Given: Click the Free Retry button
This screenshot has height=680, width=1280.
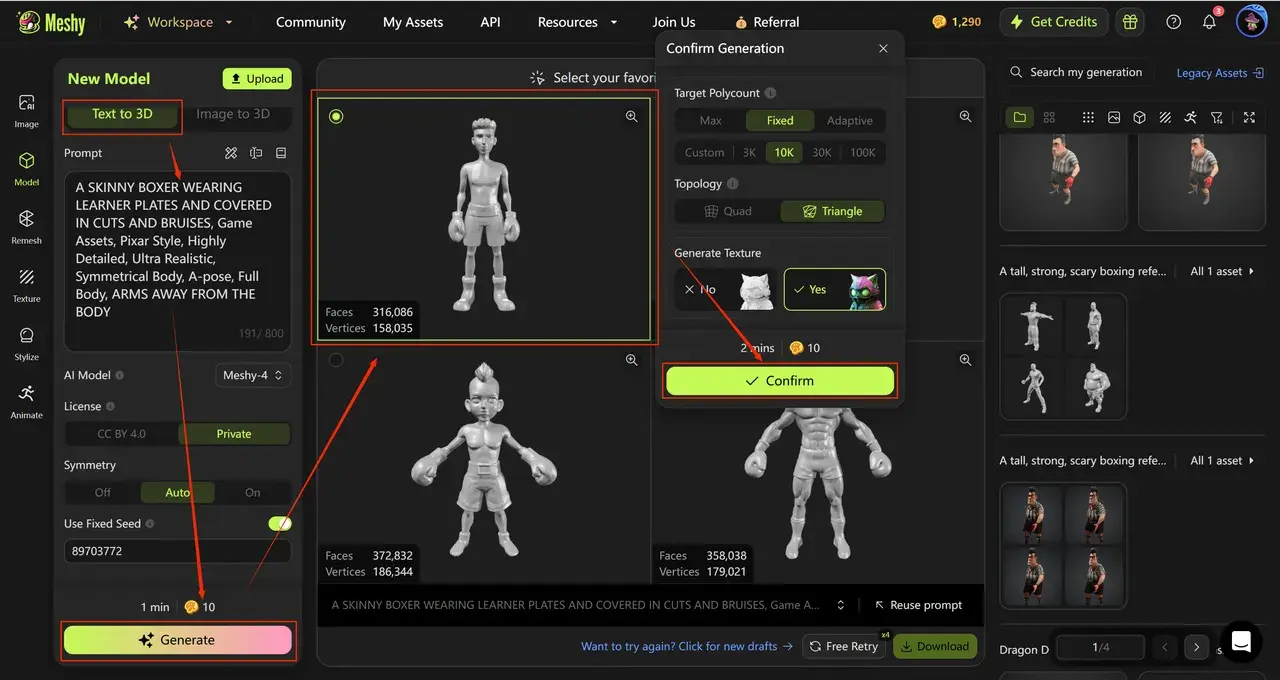Looking at the screenshot, I should (x=843, y=646).
